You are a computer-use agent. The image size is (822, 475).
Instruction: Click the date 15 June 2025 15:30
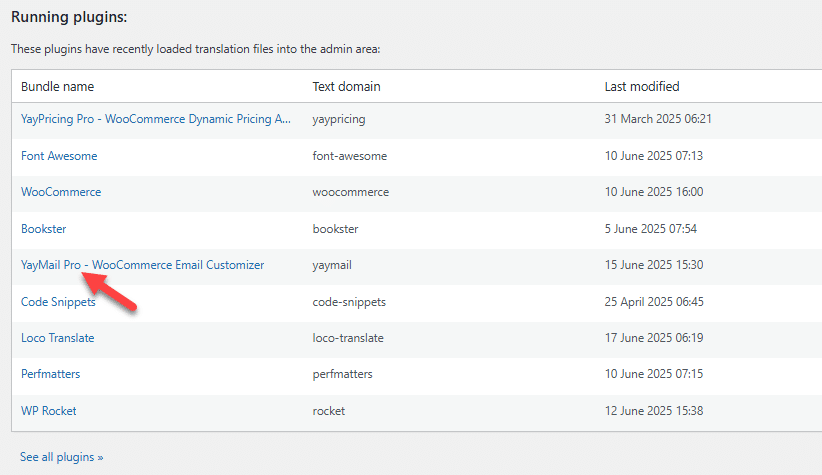coord(654,265)
